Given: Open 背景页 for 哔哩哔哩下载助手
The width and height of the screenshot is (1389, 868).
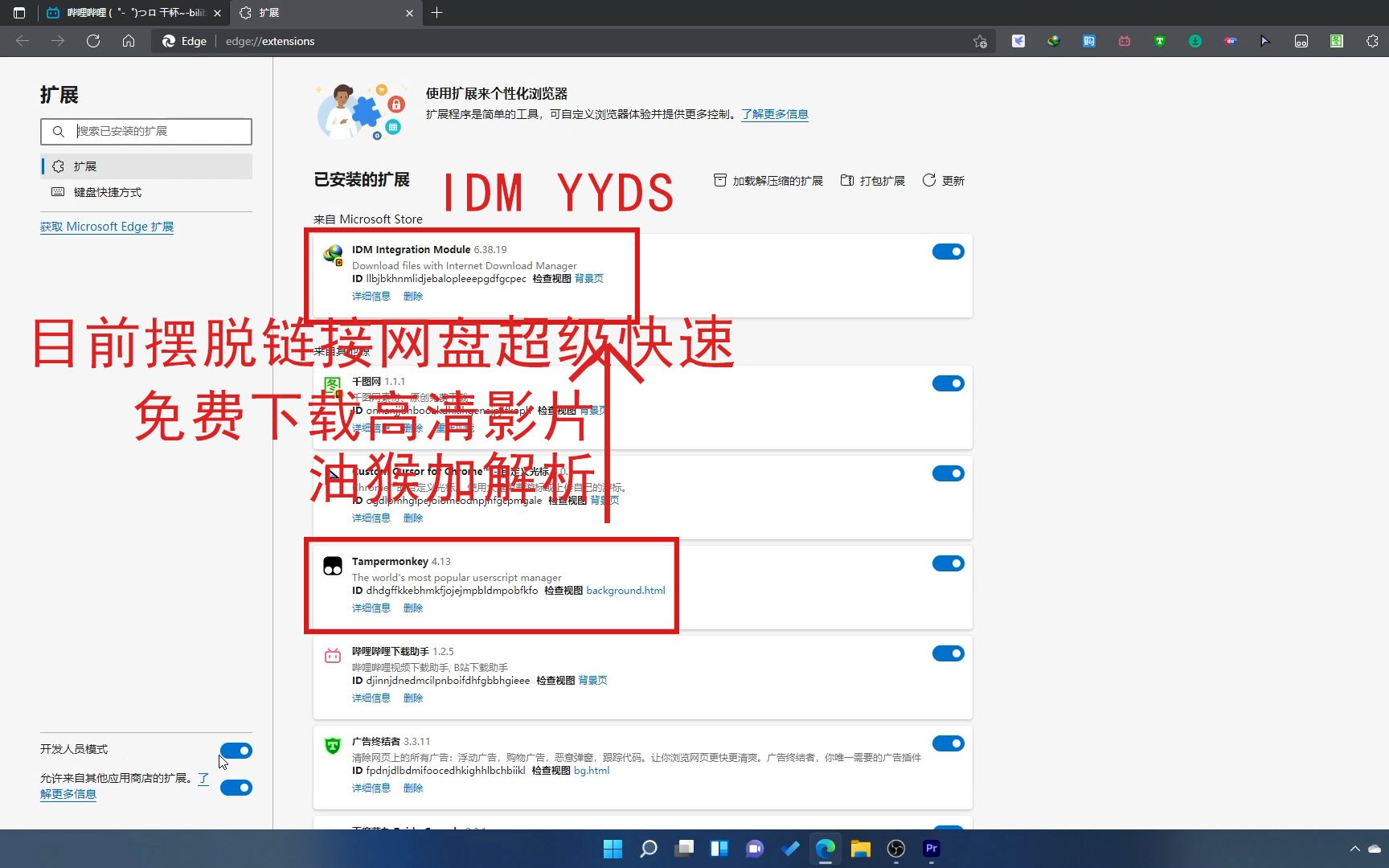Looking at the screenshot, I should [593, 681].
